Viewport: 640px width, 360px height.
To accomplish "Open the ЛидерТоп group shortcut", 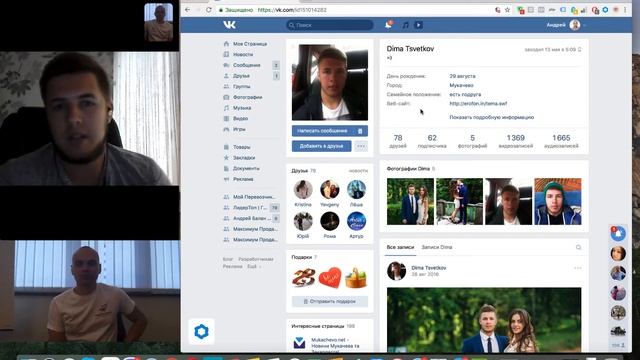I will point(251,207).
